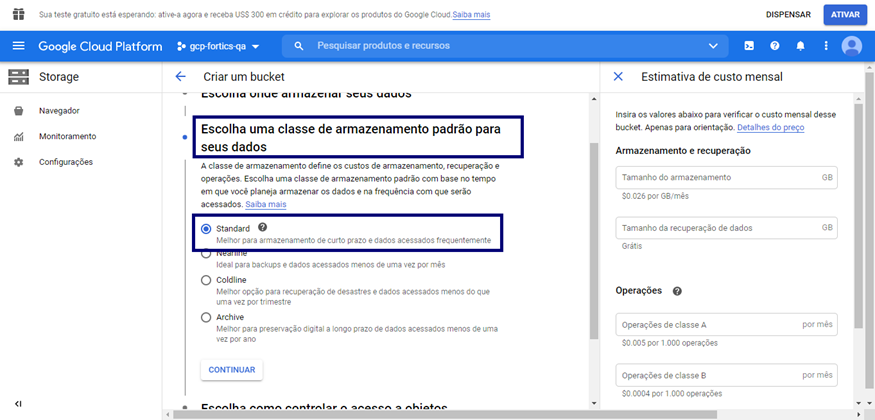This screenshot has width=875, height=420.
Task: Select the Standard storage class
Action: (x=206, y=229)
